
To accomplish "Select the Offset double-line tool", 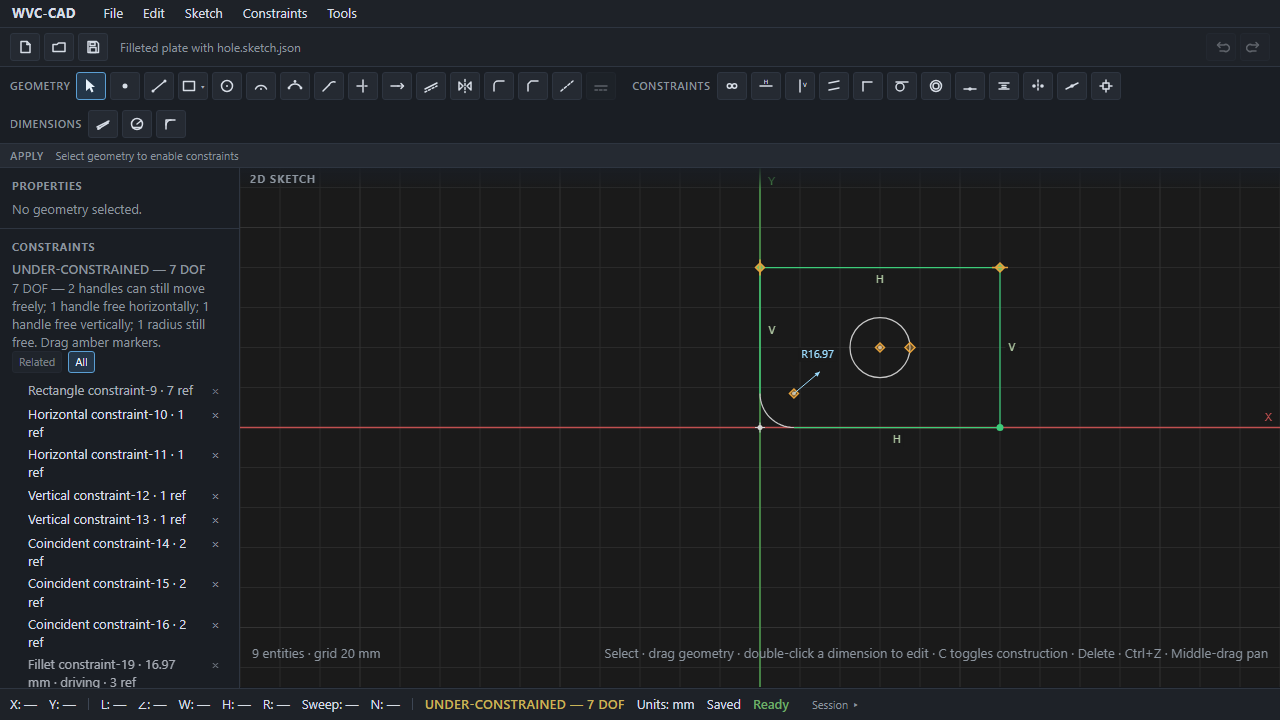I will click(x=431, y=86).
